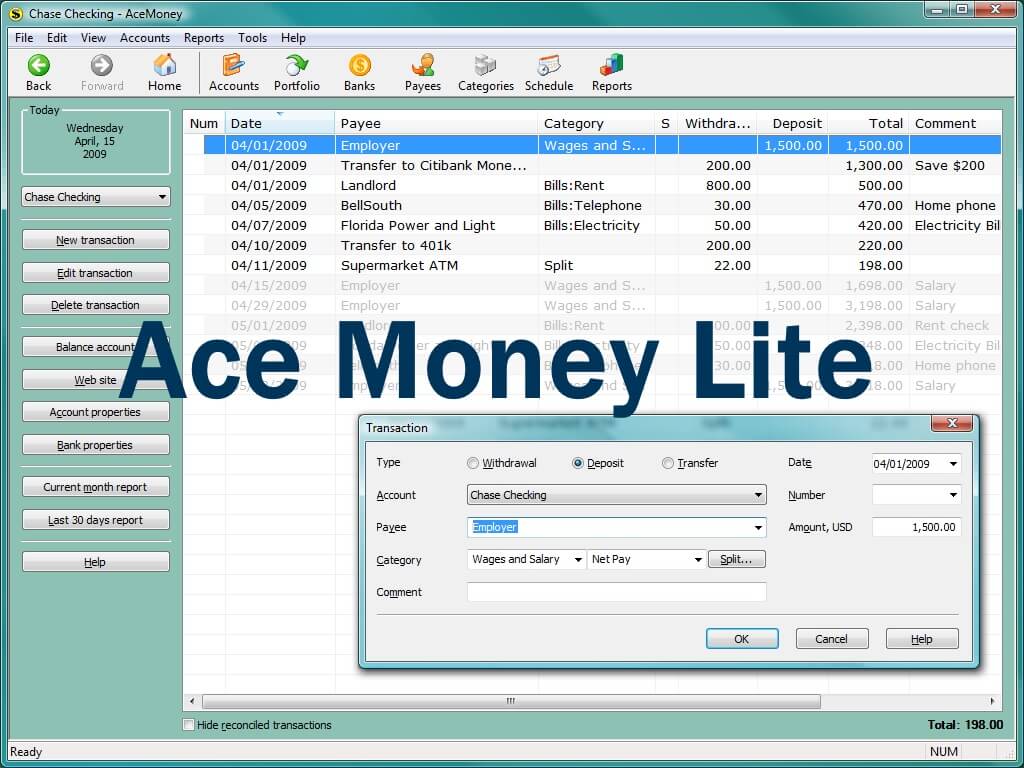The height and width of the screenshot is (768, 1024).
Task: Select the Transfer radio button
Action: pyautogui.click(x=667, y=463)
